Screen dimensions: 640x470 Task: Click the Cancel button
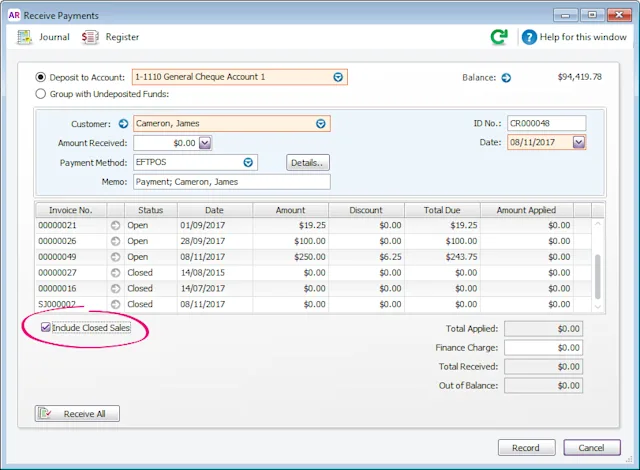592,448
